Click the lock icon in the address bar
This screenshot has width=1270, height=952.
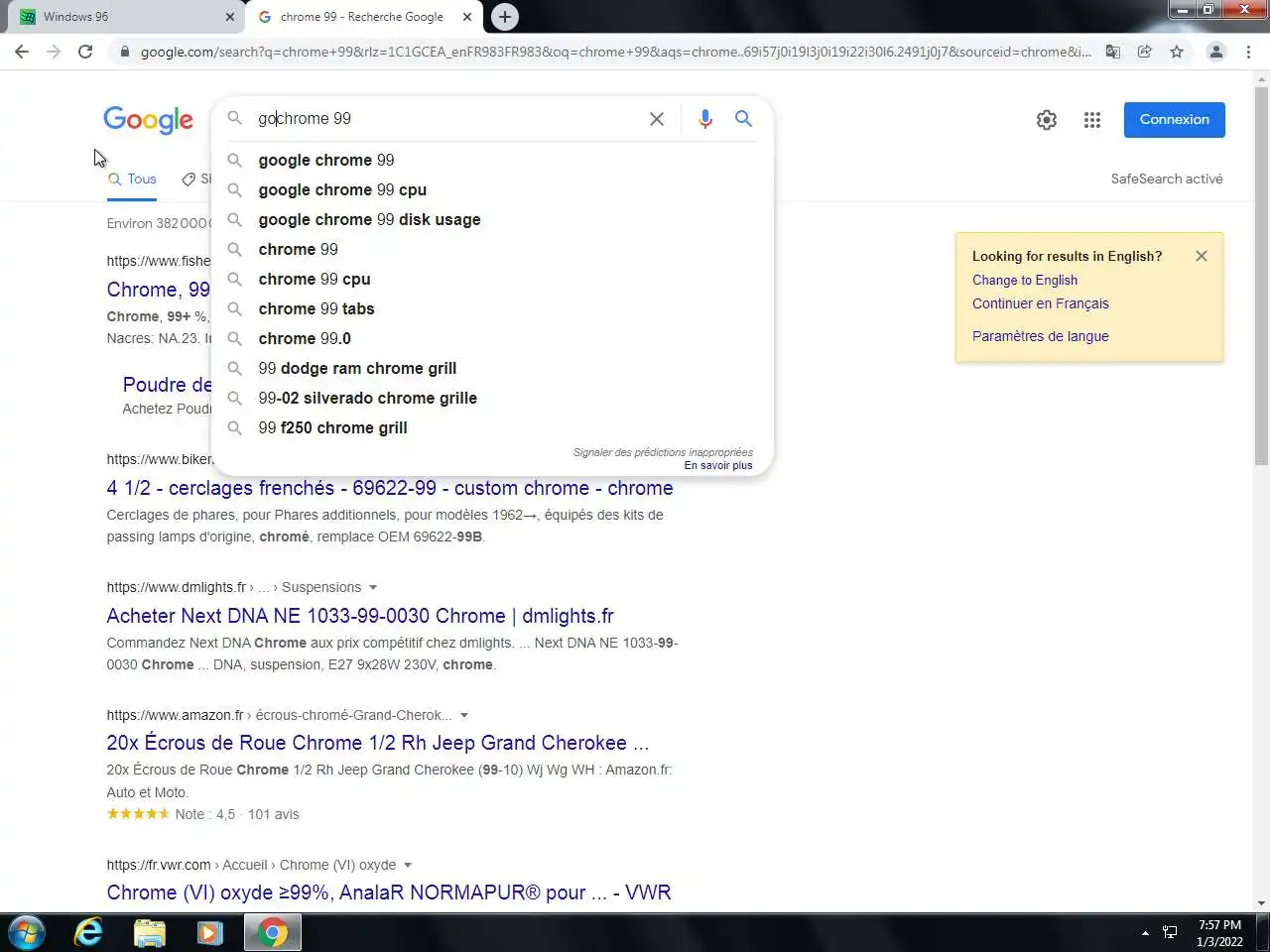(124, 52)
